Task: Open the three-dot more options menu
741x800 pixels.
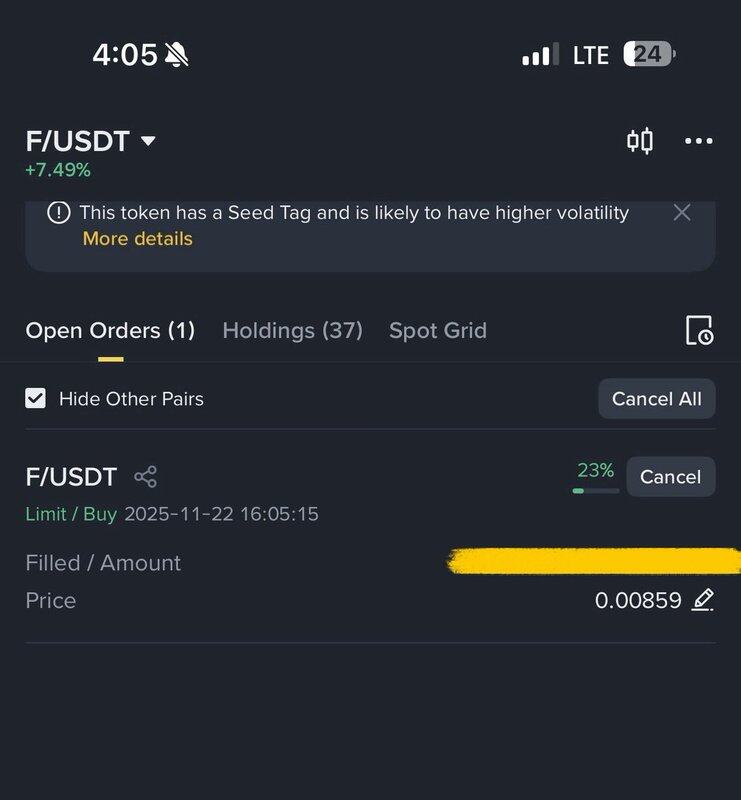Action: tap(698, 141)
